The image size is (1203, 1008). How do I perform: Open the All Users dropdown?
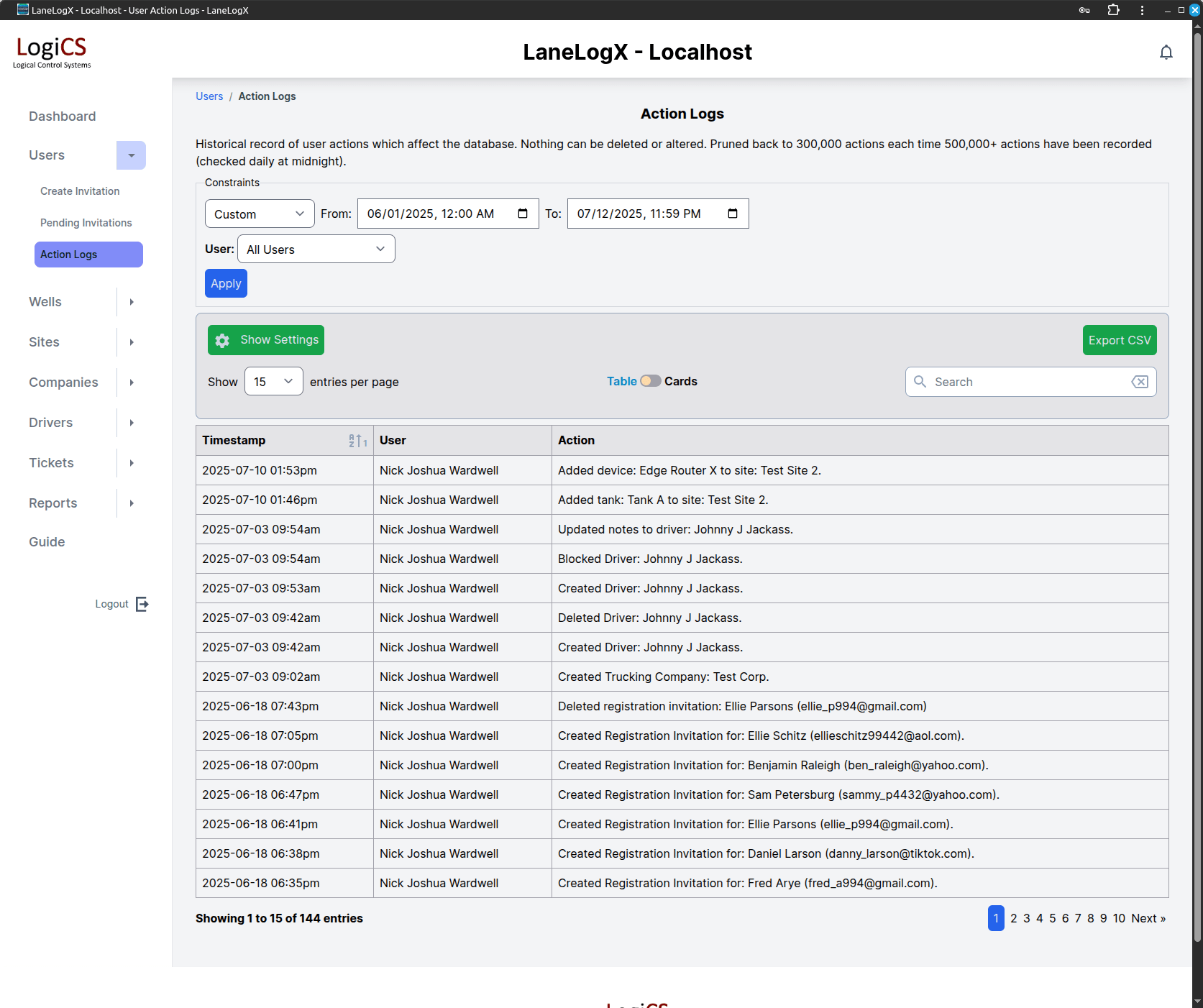[316, 249]
